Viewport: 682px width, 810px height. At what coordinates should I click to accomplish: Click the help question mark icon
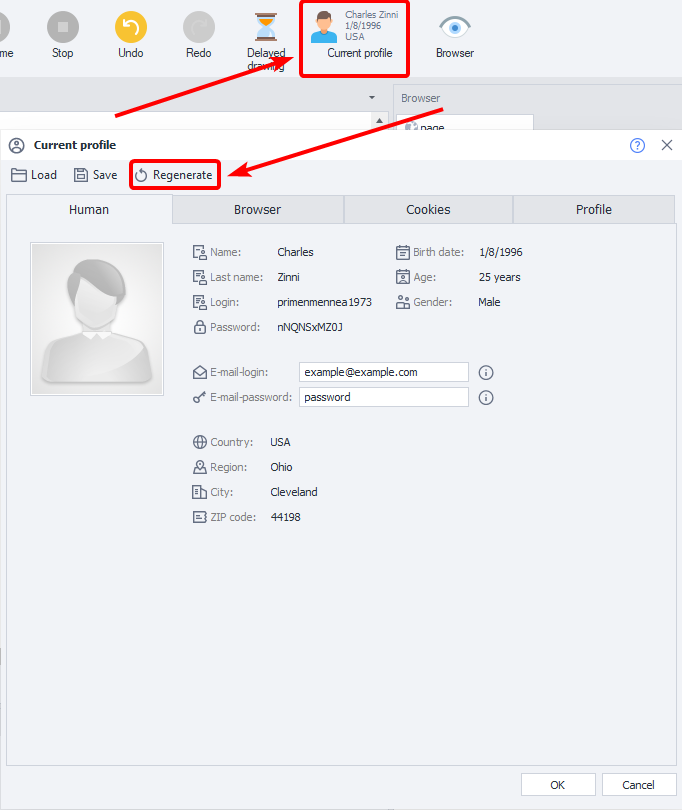[637, 145]
